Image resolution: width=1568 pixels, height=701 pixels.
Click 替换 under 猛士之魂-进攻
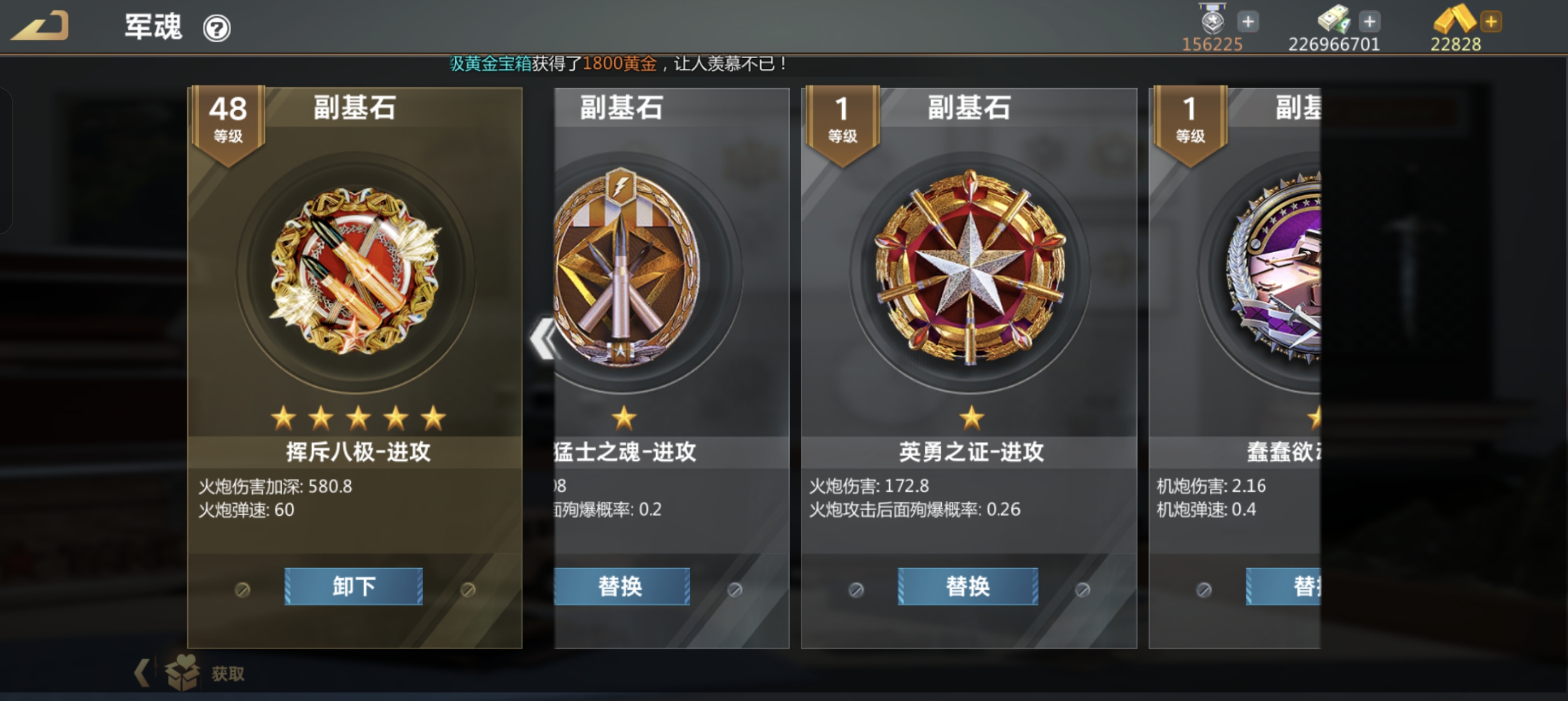click(622, 586)
